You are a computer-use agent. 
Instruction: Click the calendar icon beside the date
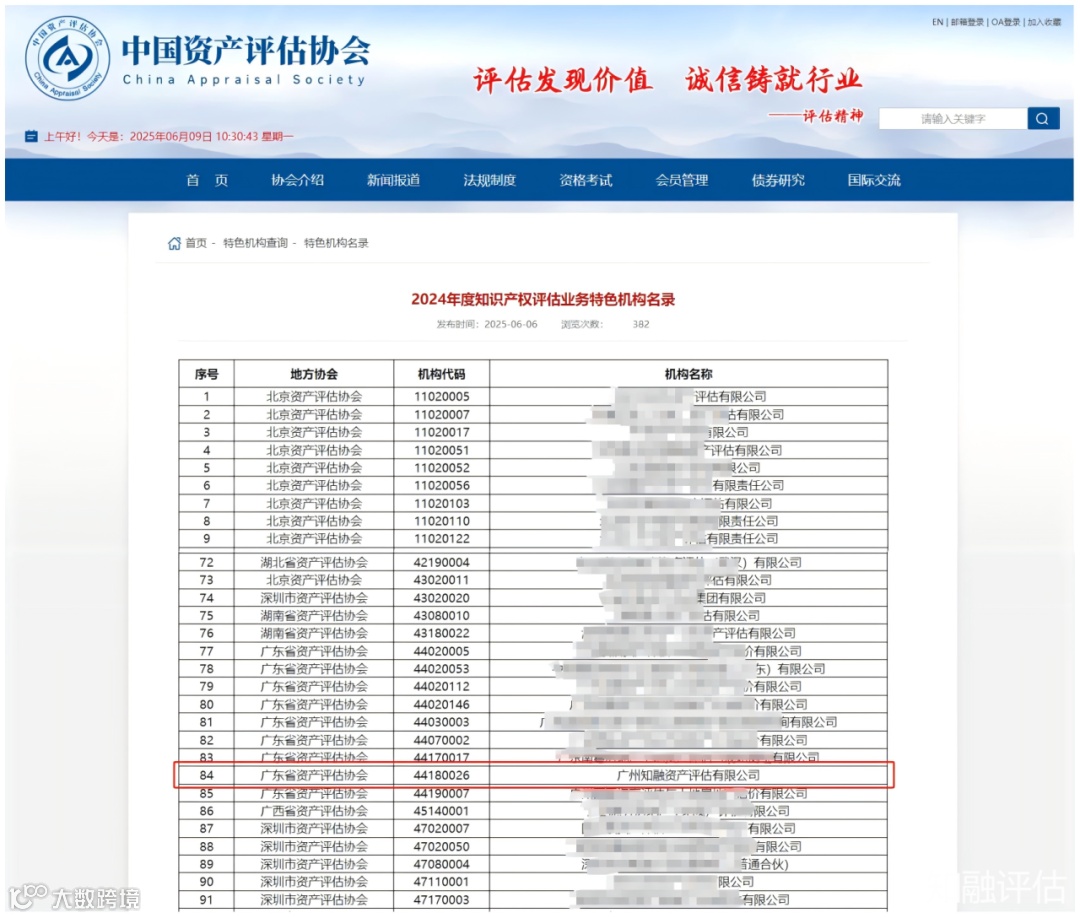[31, 136]
